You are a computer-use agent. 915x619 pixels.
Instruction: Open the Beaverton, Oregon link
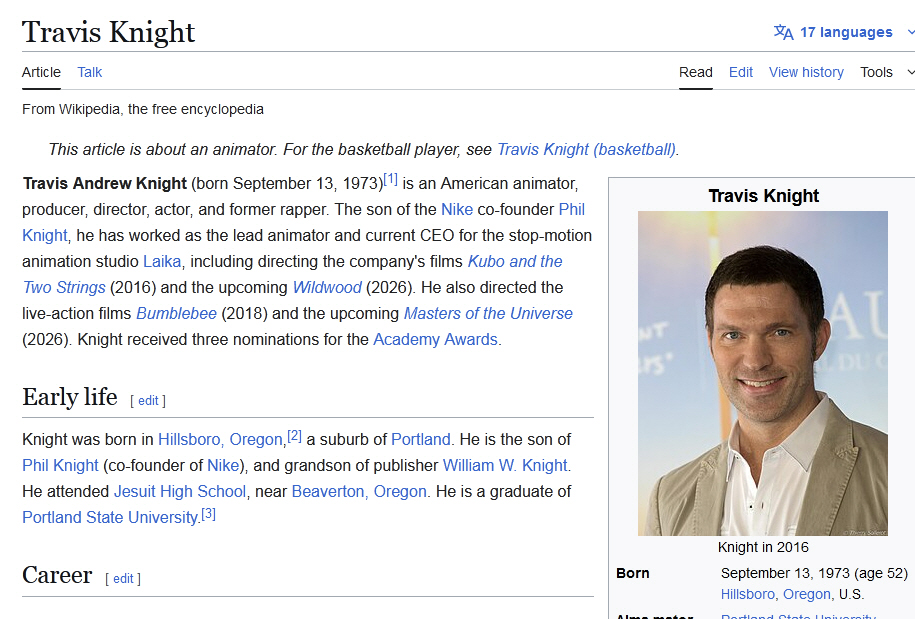click(359, 492)
